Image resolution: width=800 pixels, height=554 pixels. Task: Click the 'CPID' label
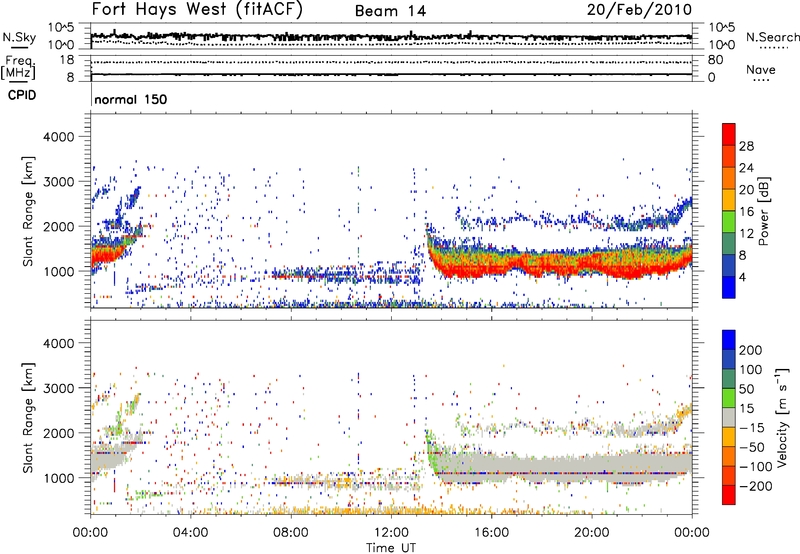click(22, 95)
